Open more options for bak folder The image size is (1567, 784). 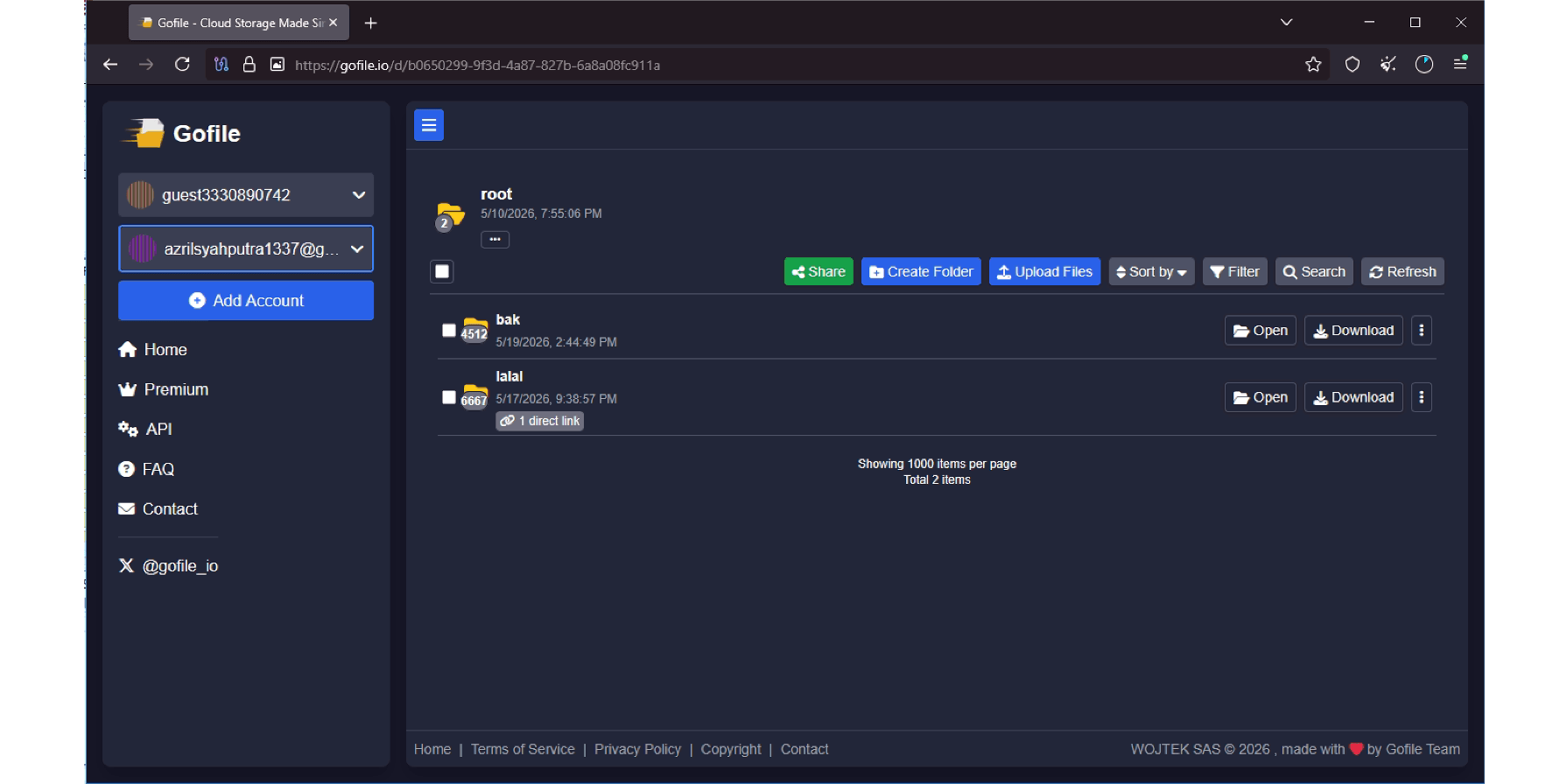pos(1422,330)
